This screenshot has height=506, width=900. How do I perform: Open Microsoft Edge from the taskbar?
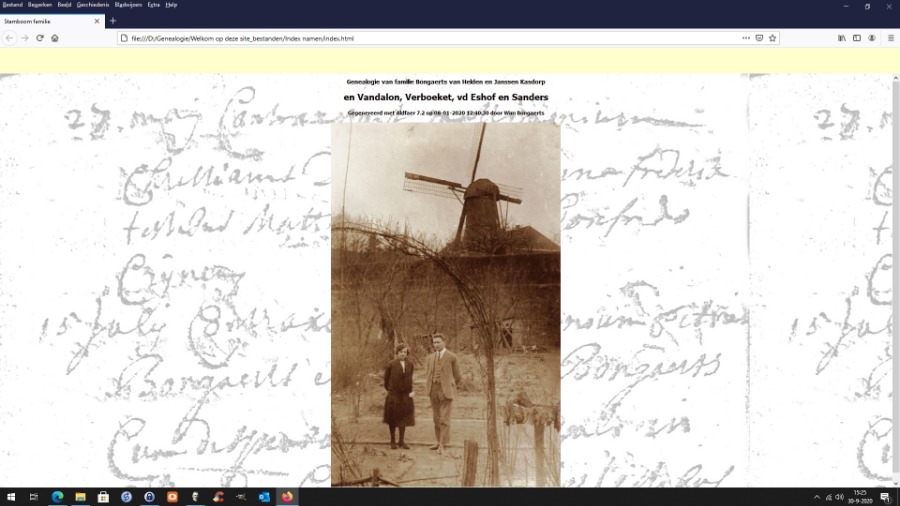[x=57, y=497]
